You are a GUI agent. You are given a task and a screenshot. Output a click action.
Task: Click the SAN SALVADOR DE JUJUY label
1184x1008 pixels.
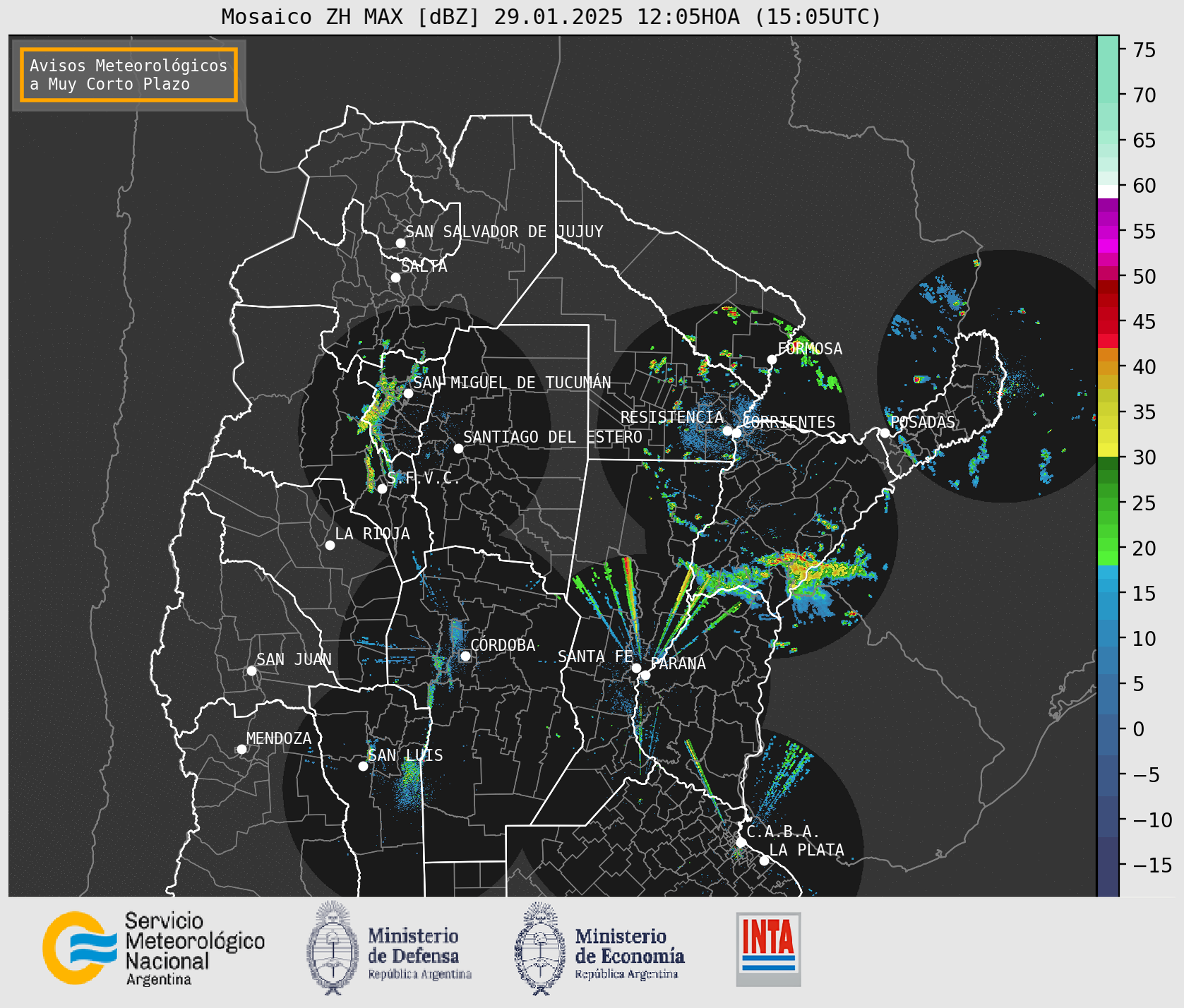point(504,232)
